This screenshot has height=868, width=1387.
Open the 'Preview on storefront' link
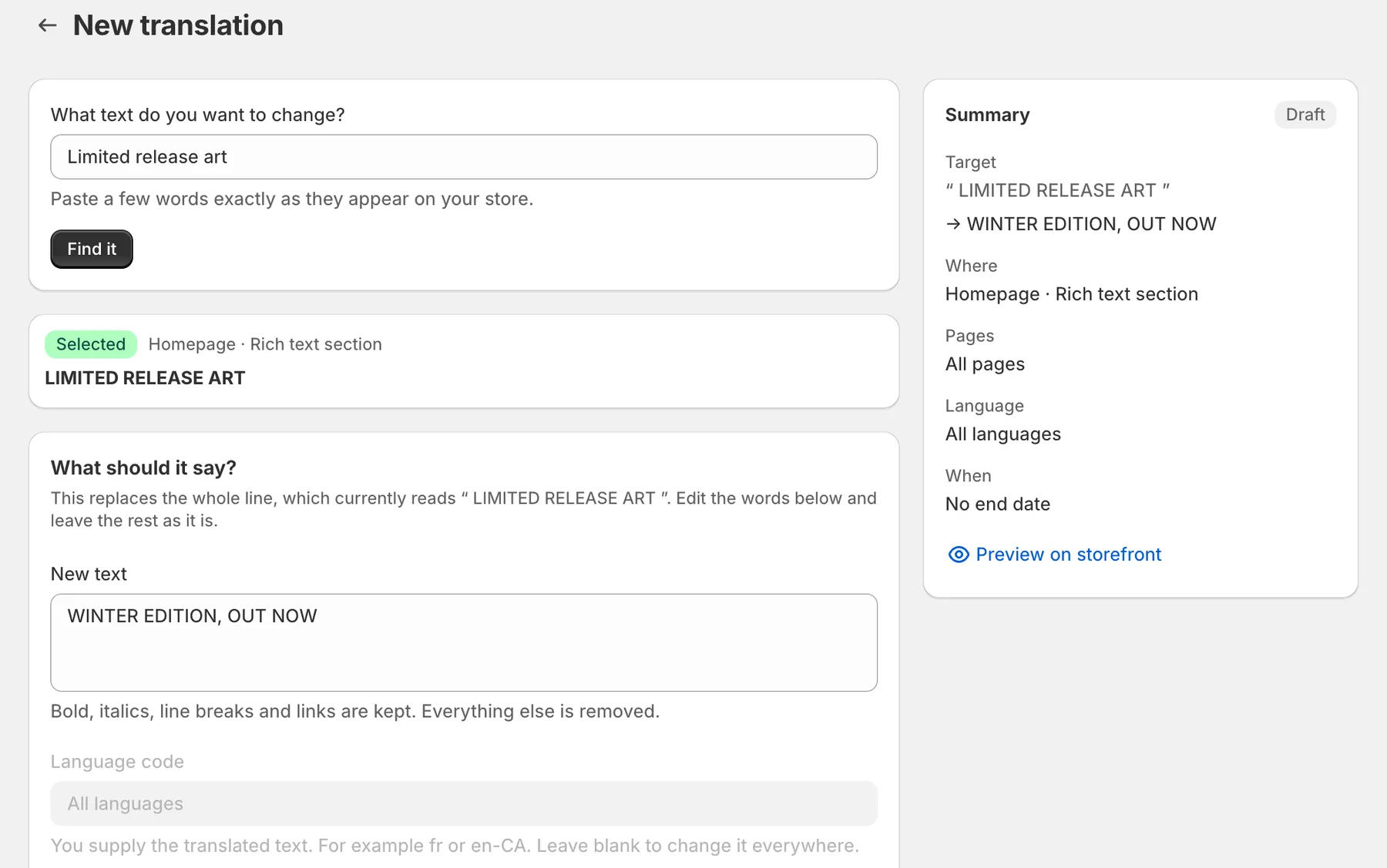(1068, 555)
